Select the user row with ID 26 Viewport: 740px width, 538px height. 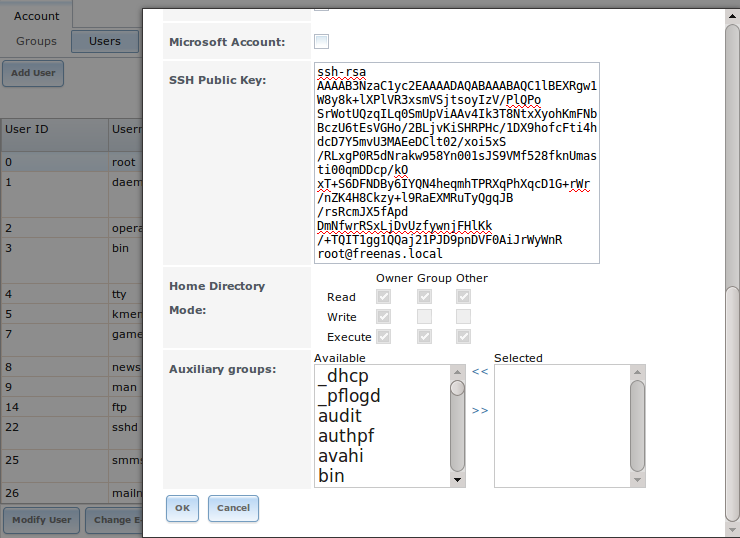point(71,493)
